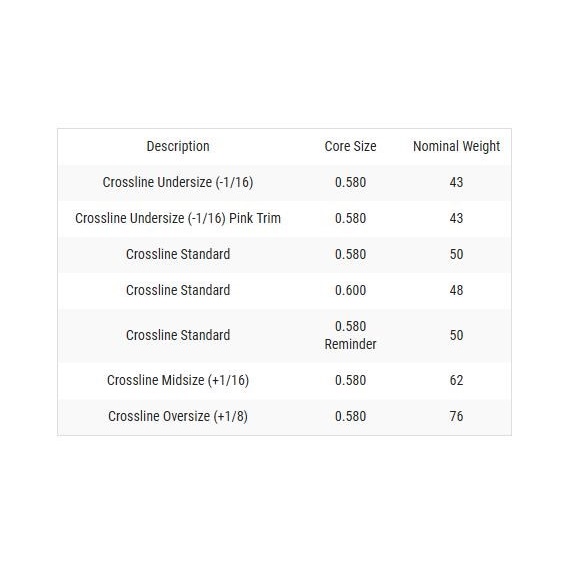Click the Core Size column header

click(350, 146)
